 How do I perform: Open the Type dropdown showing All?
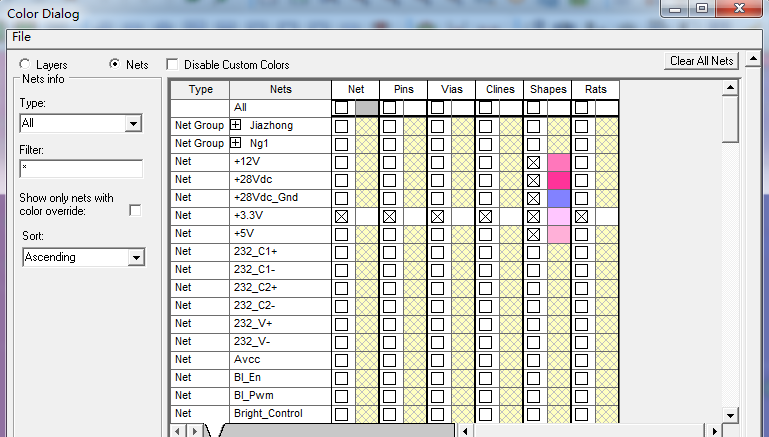tap(81, 123)
